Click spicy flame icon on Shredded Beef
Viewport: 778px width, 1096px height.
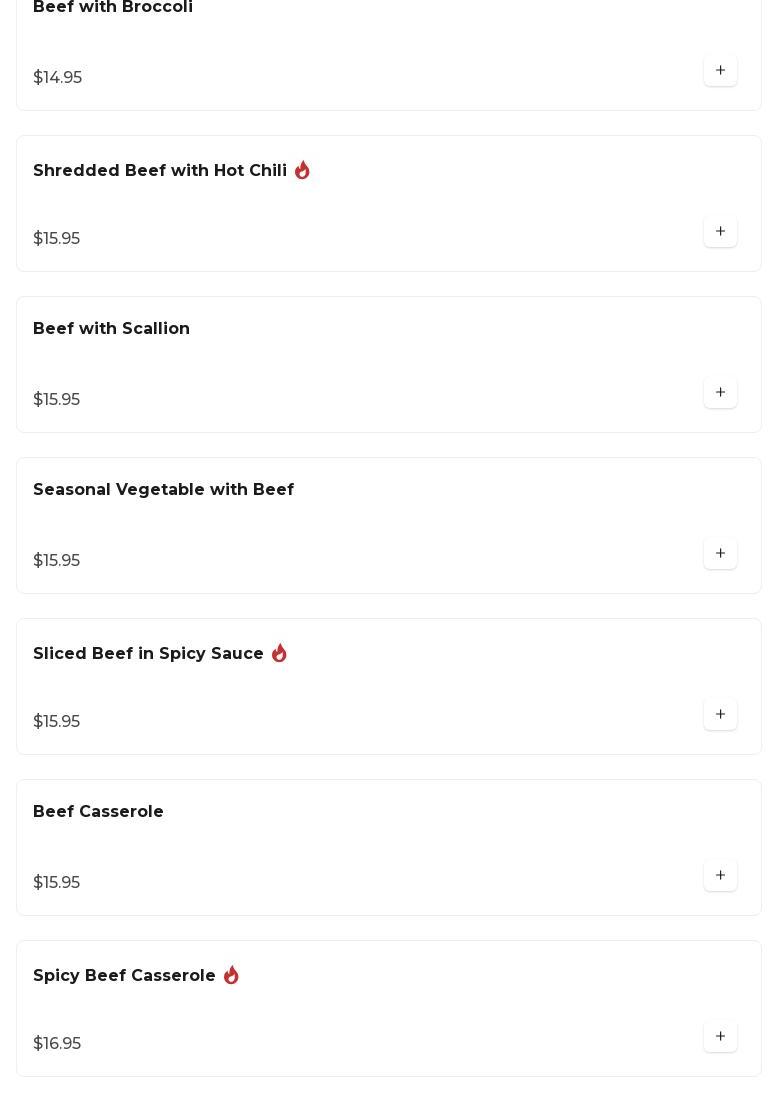point(302,171)
